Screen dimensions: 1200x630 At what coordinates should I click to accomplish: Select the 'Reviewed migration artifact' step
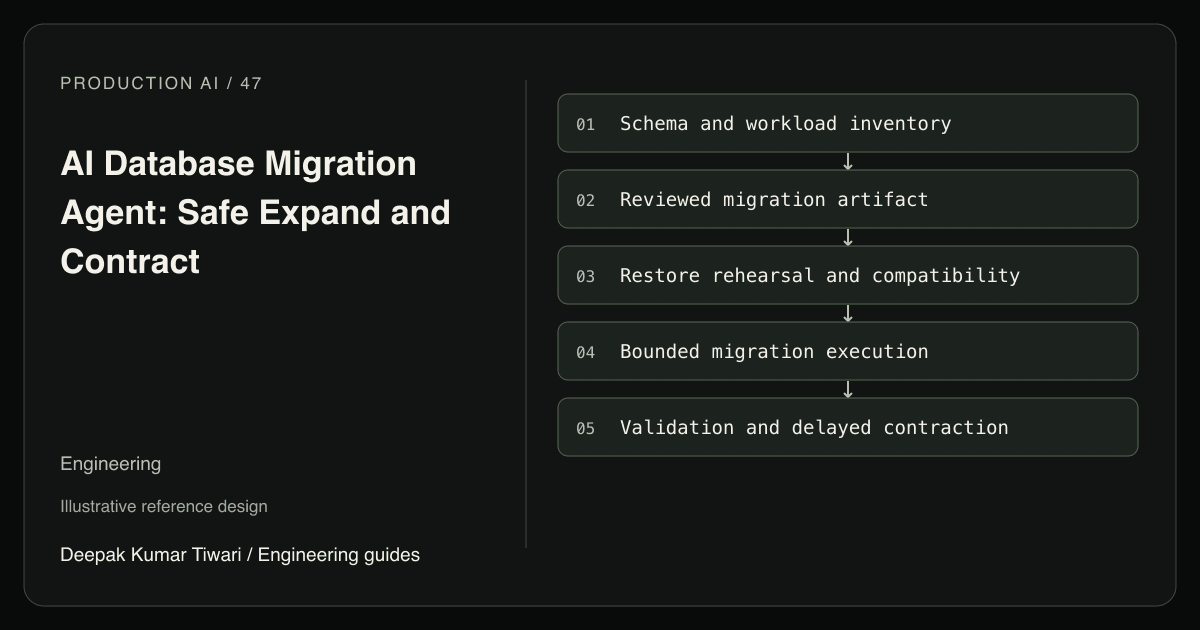848,199
